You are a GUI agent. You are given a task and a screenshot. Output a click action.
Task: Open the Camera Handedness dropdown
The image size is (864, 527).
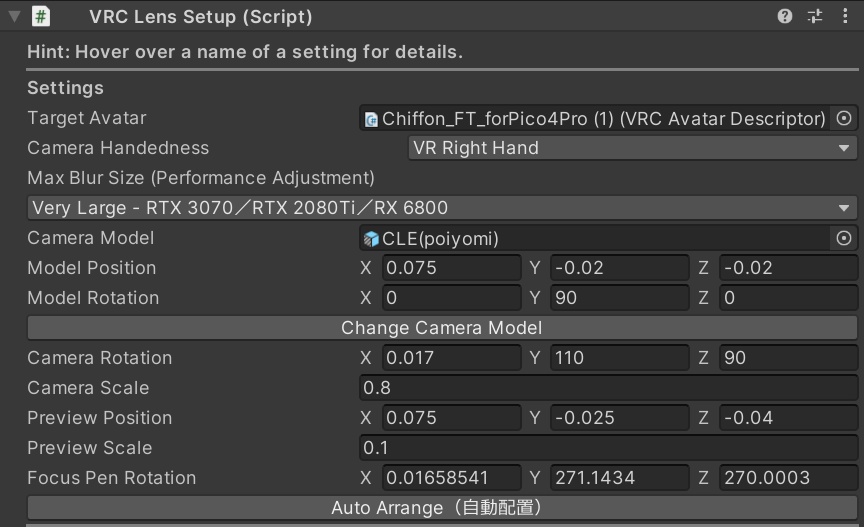point(632,148)
